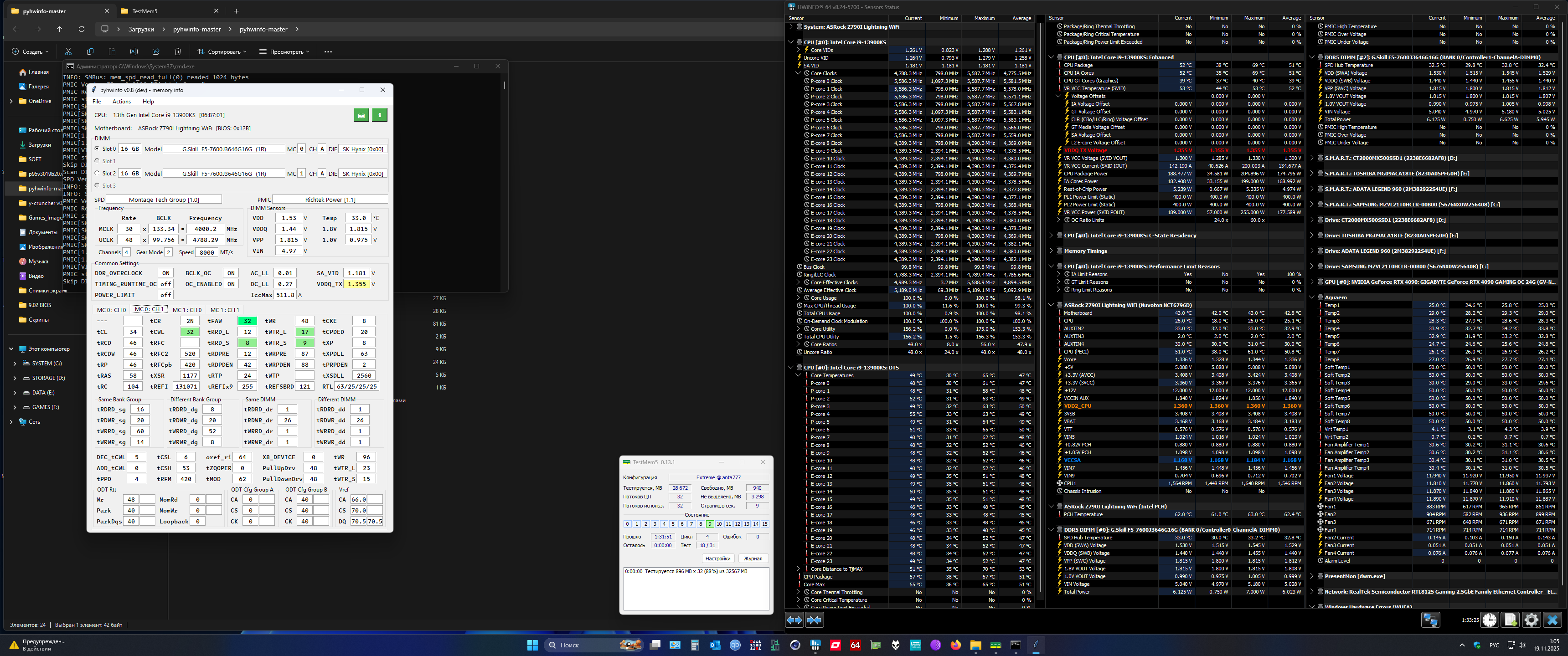Switch to MC 1 : CH 0 tab
Screen dimensions: 1568x656
point(186,310)
